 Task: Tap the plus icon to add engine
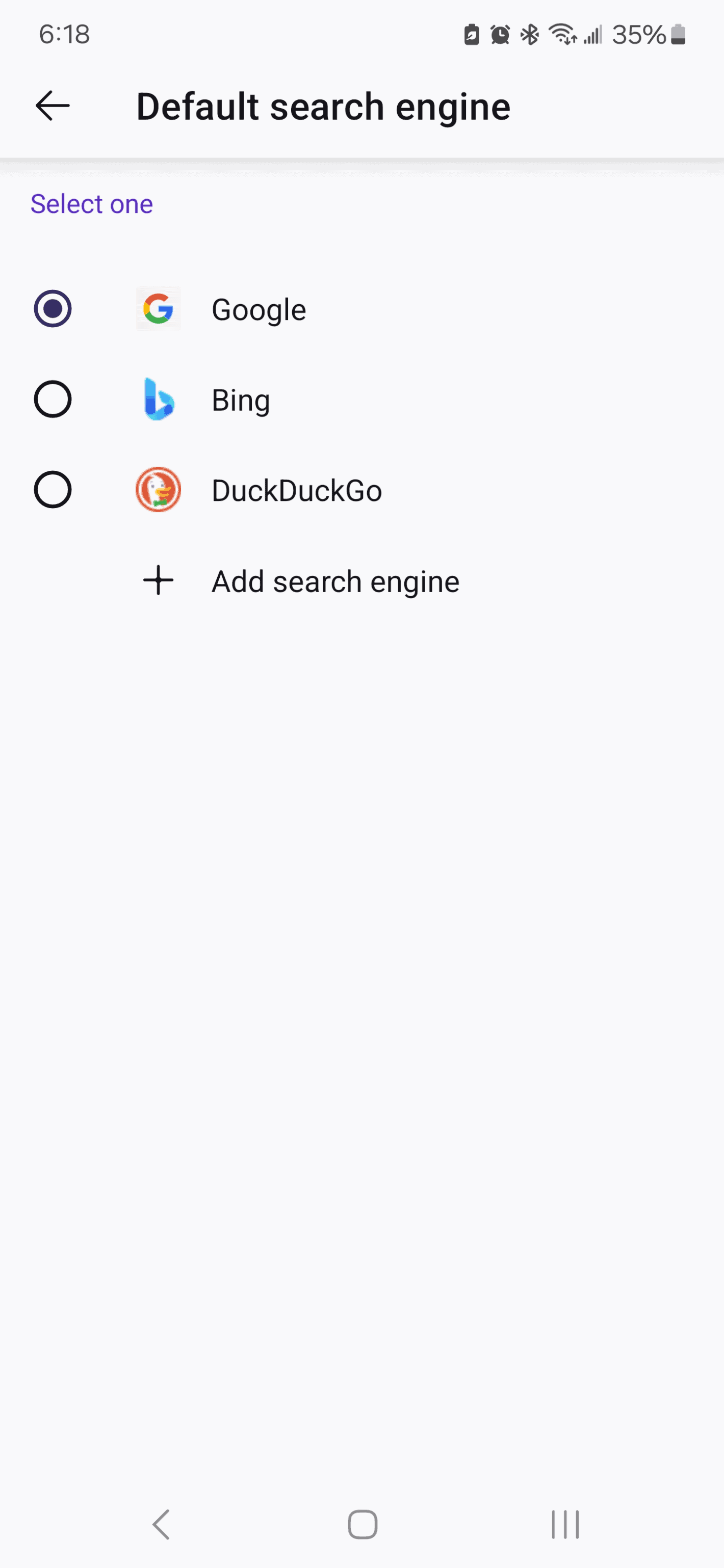click(x=159, y=580)
